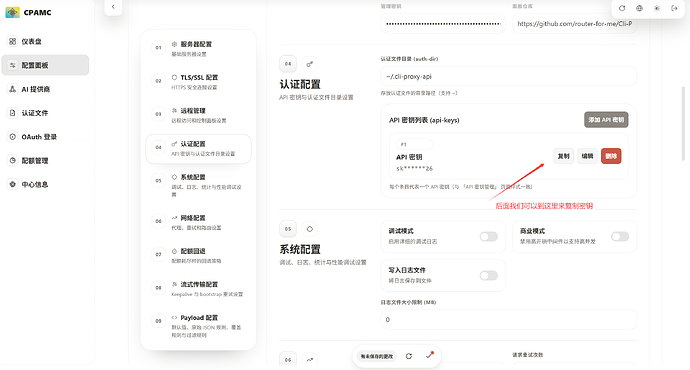Select 配置面板 in the sidebar

pyautogui.click(x=45, y=65)
